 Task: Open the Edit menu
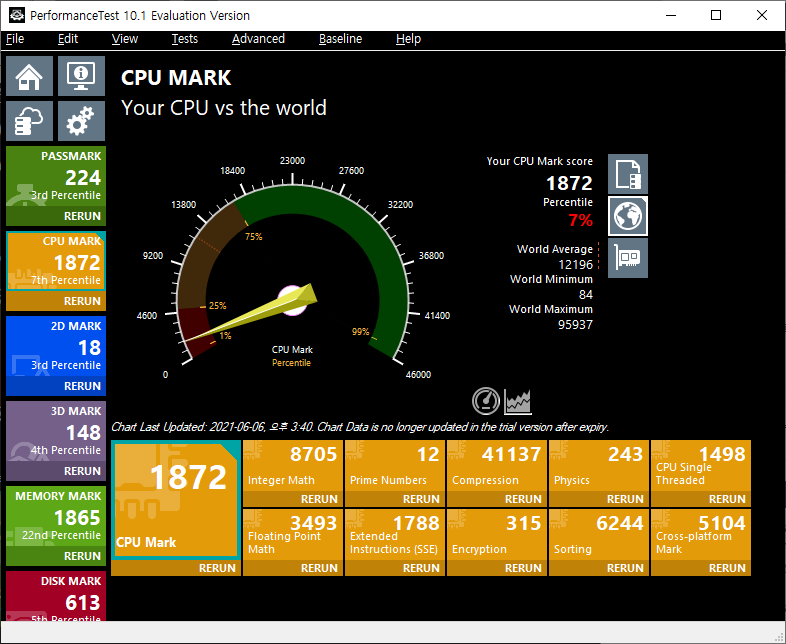coord(68,39)
